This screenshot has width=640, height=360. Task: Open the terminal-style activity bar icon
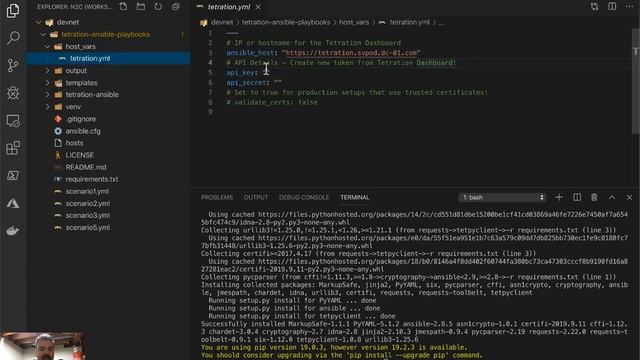(13, 176)
